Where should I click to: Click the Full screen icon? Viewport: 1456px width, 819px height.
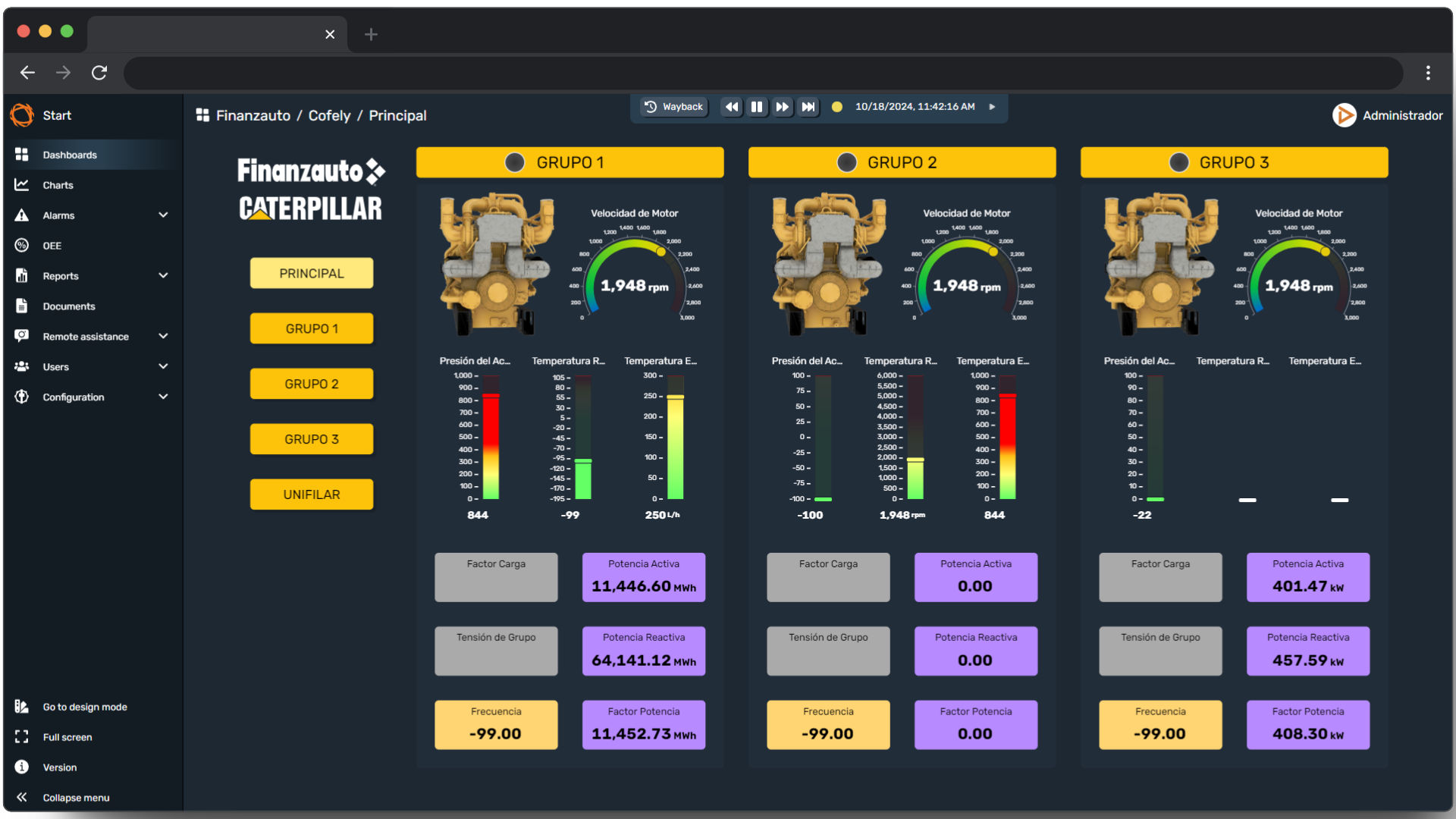click(x=22, y=737)
